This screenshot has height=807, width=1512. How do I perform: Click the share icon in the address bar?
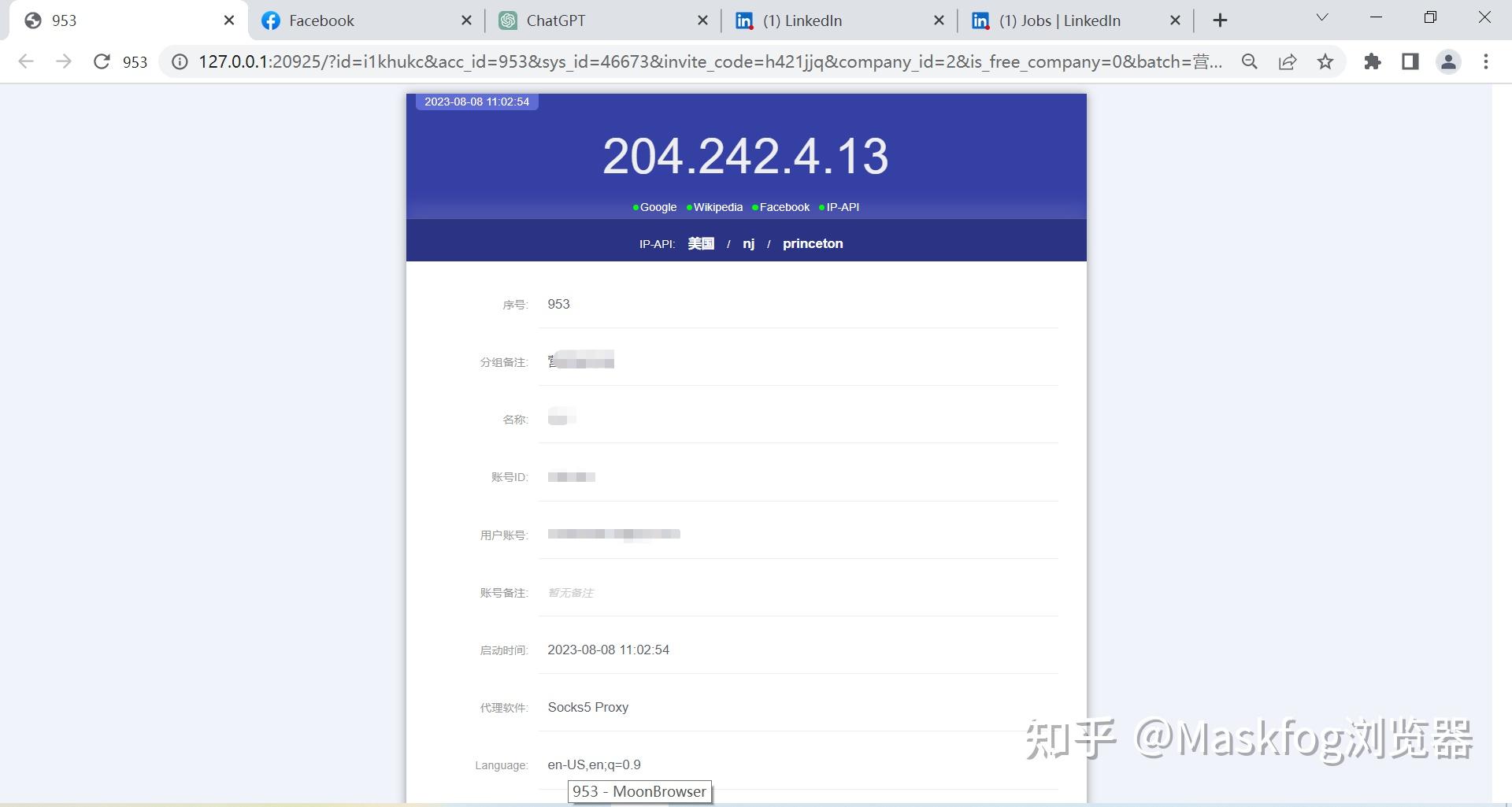(1288, 61)
